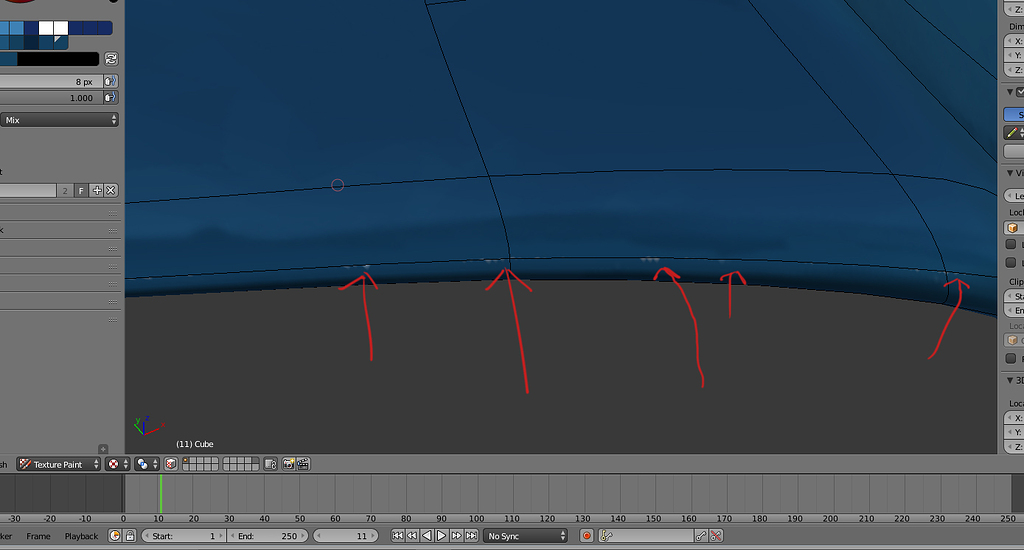Collapse the View section triangle in properties

click(x=1010, y=173)
